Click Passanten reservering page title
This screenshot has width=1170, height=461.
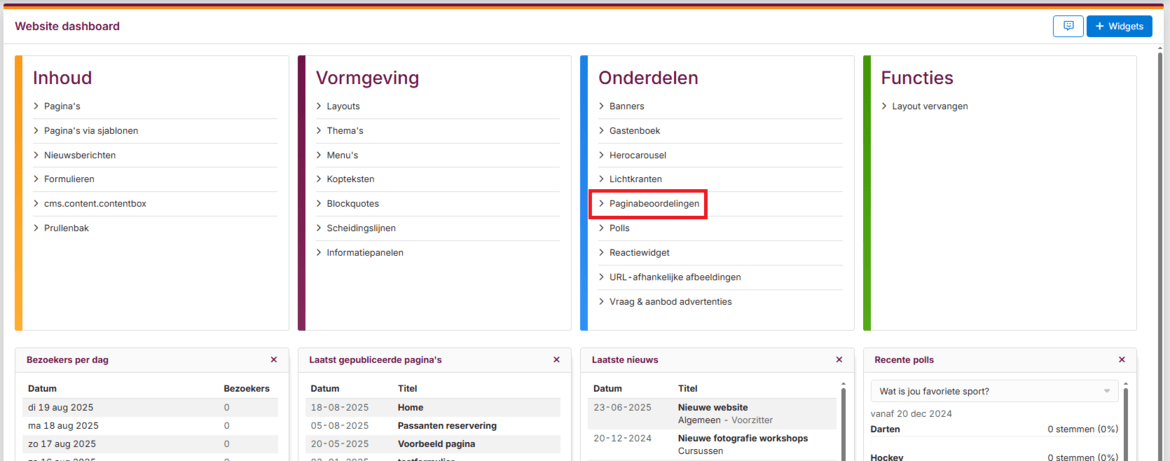coord(447,425)
